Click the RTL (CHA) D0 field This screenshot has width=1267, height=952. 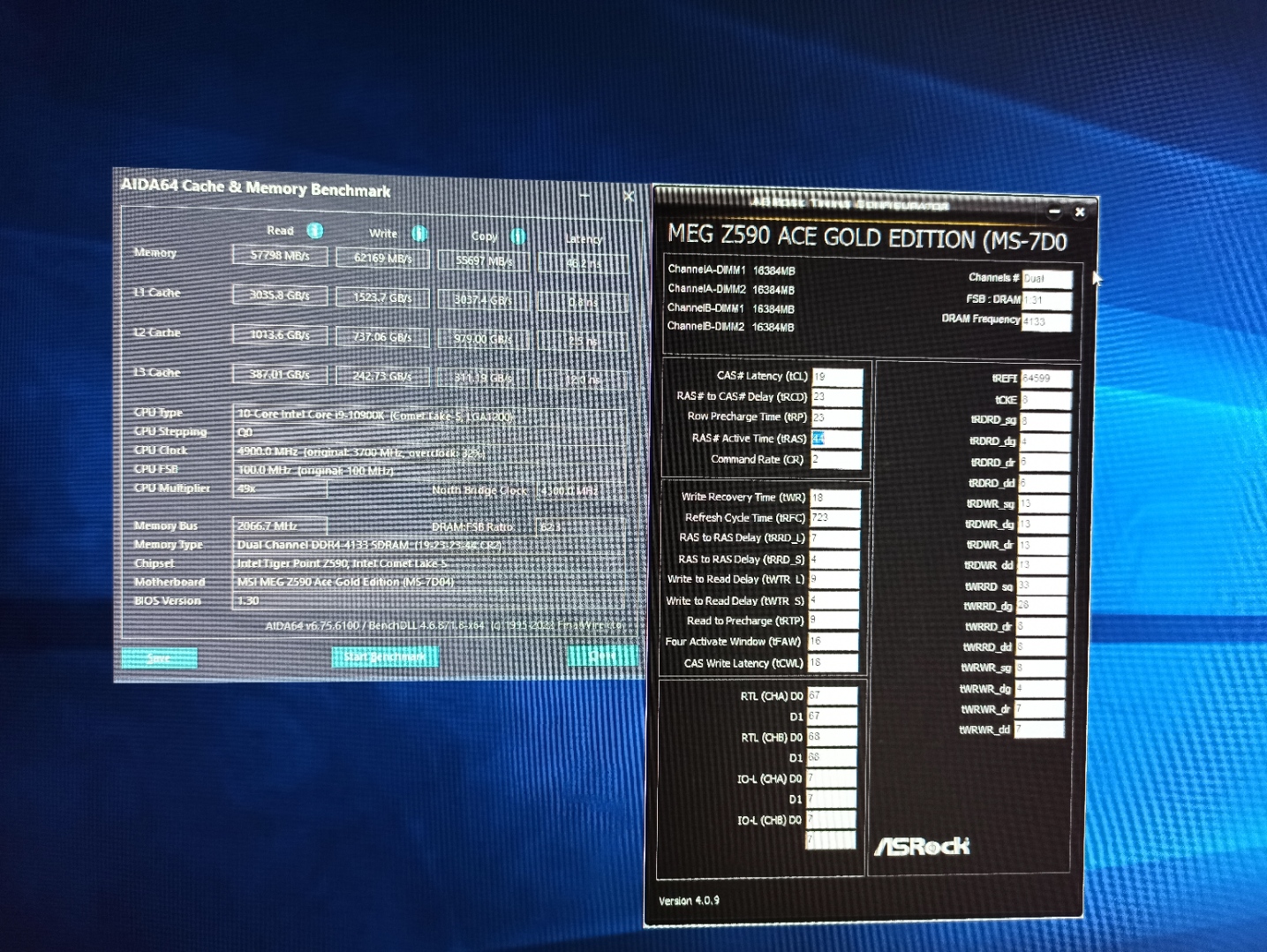click(x=832, y=696)
